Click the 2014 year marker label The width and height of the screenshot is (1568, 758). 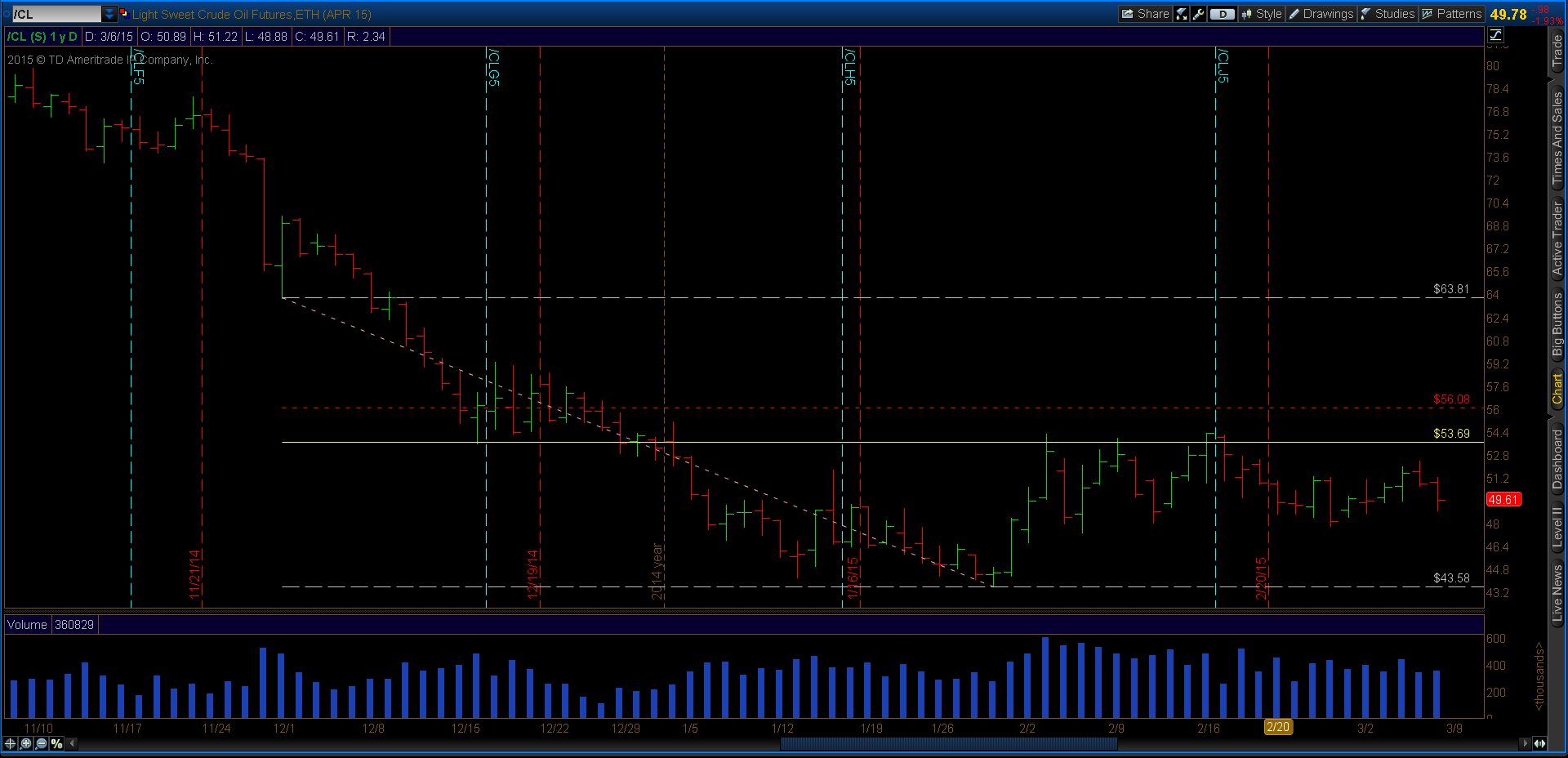(x=657, y=572)
